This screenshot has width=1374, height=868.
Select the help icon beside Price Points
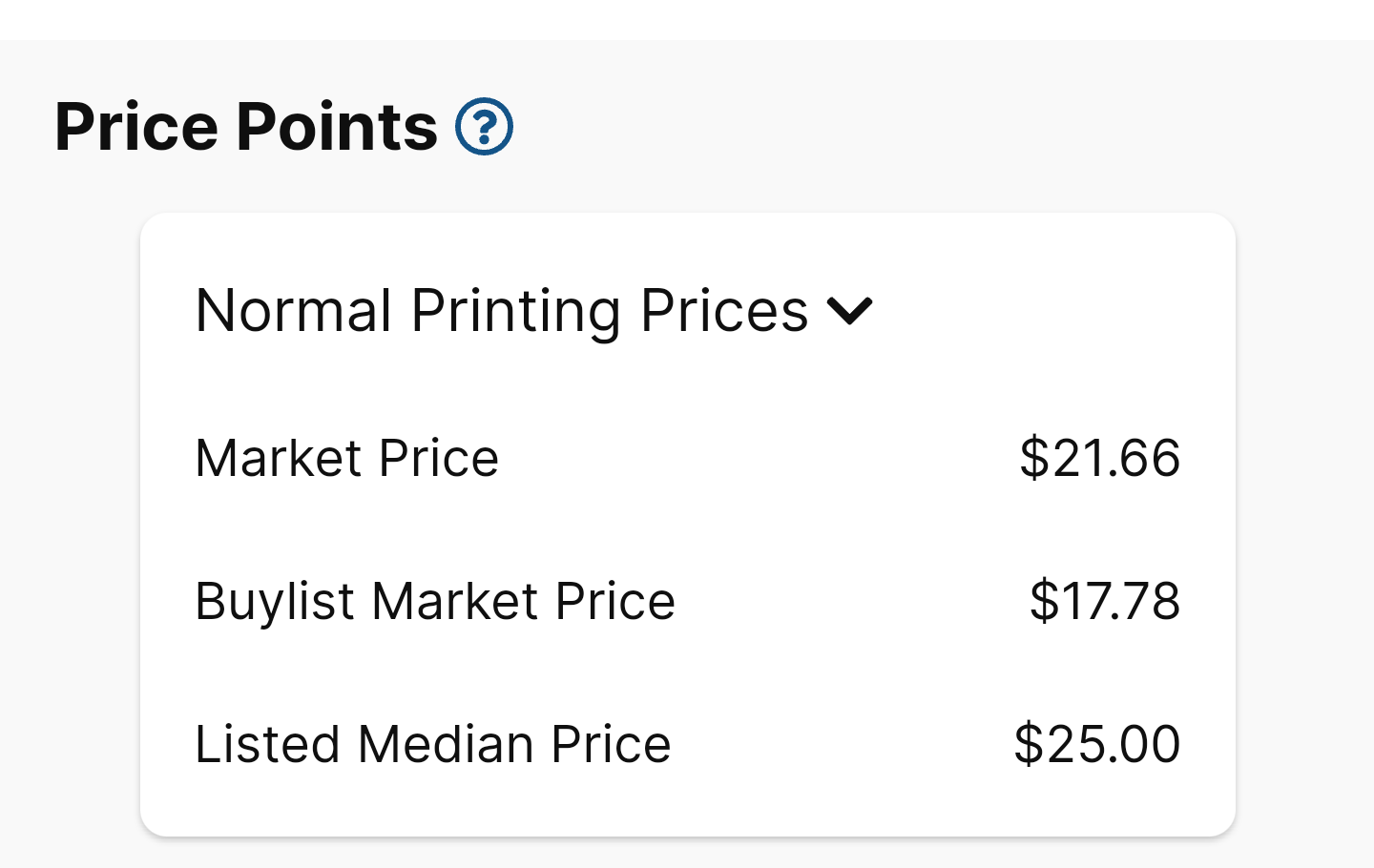click(486, 125)
